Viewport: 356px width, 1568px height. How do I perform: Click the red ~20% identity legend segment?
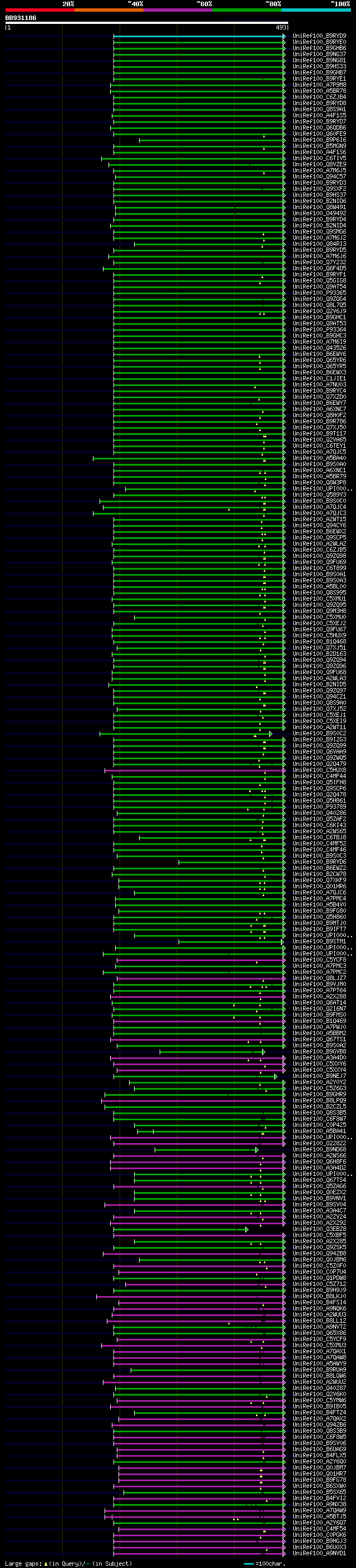(39, 10)
